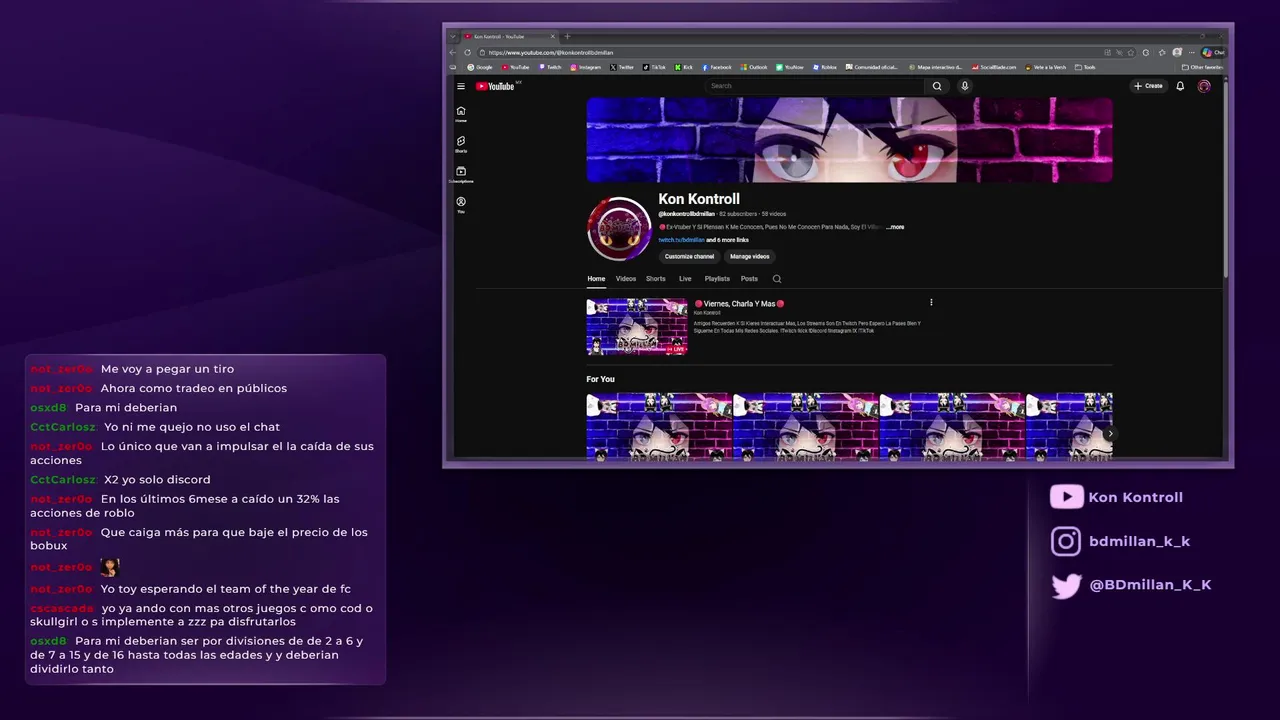Switch to the Shorts channel tab
Screen dimensions: 1280x720
coord(656,279)
